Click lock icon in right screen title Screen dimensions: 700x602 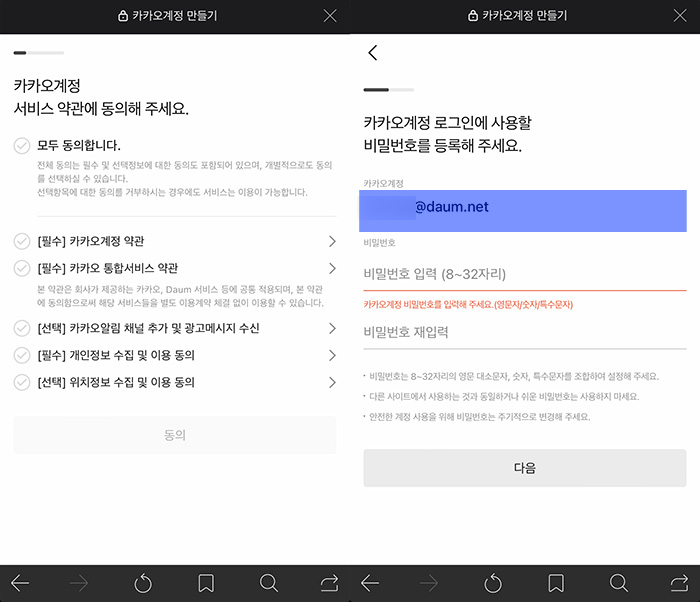[x=473, y=16]
